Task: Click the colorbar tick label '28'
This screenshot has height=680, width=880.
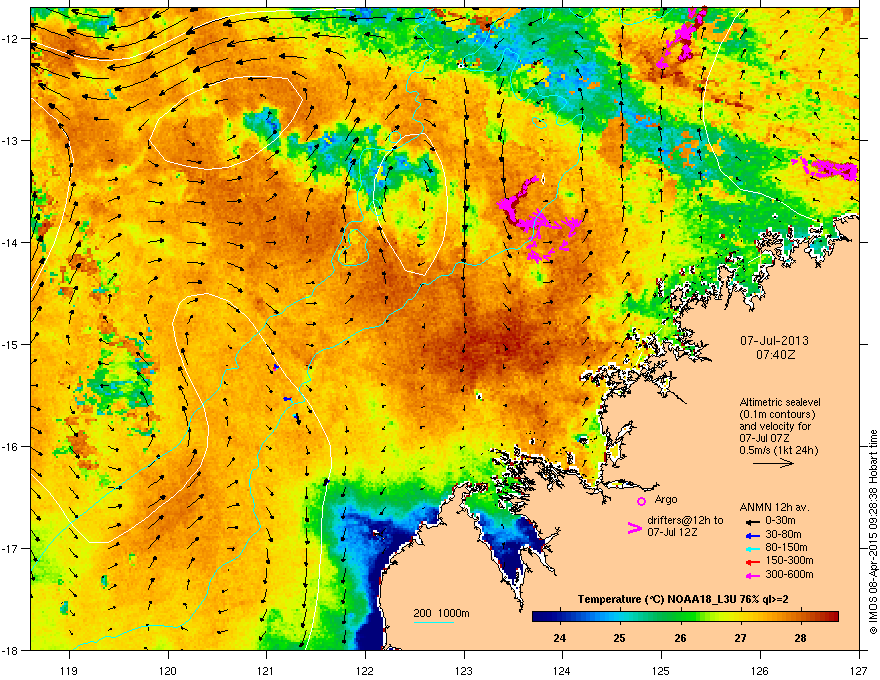Action: pos(800,638)
